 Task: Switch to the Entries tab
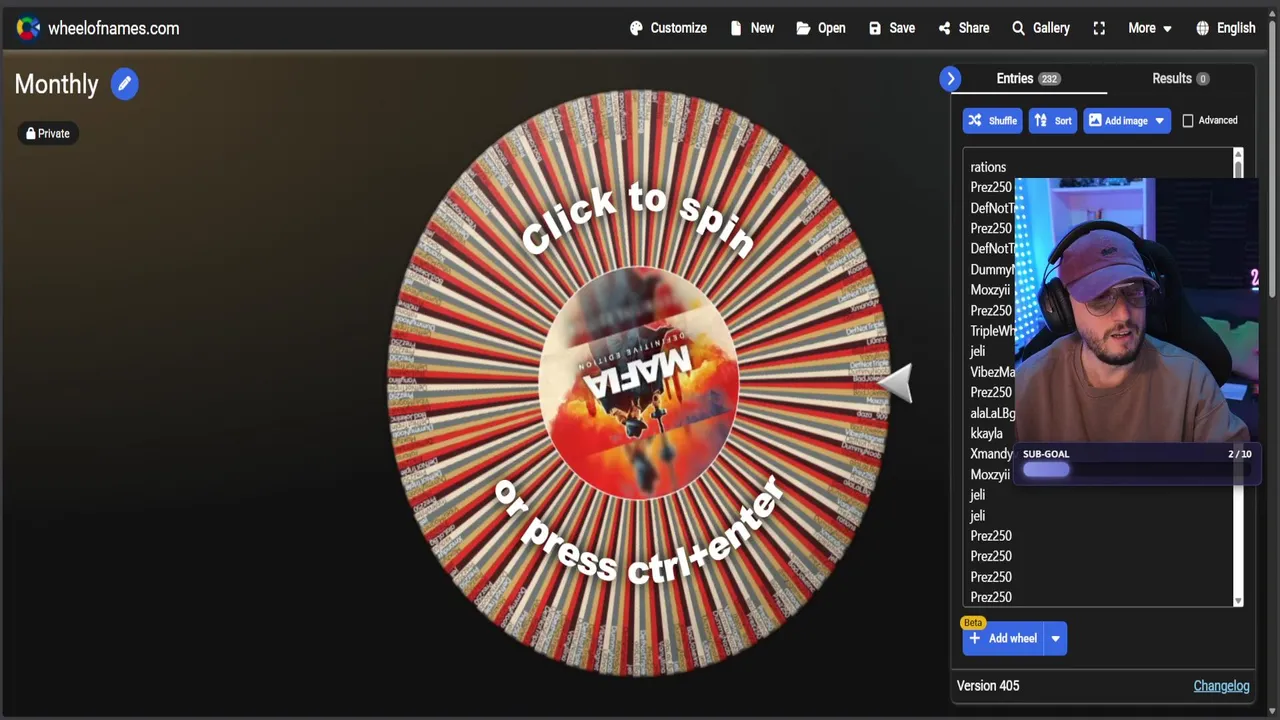click(x=1028, y=78)
